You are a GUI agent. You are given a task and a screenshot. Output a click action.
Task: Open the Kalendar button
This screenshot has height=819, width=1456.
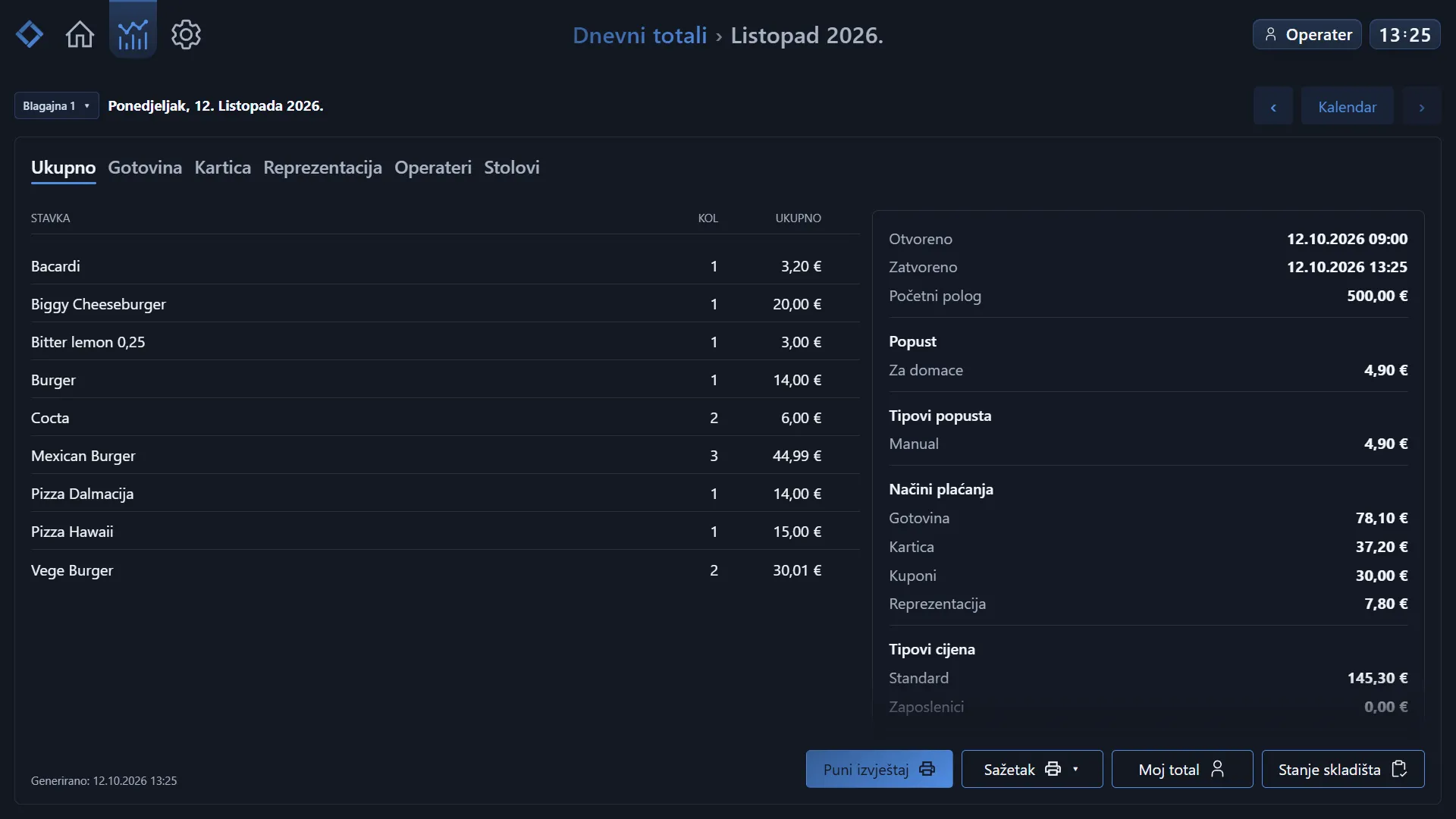1347,107
